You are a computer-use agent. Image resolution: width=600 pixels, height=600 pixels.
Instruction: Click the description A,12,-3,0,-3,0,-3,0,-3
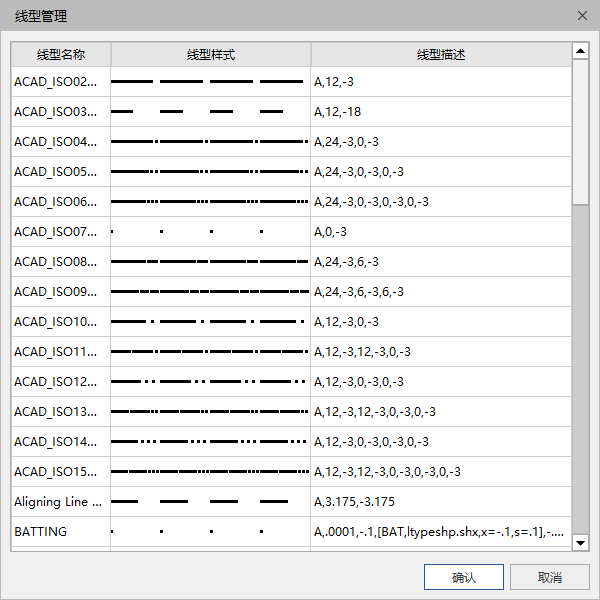tap(371, 442)
